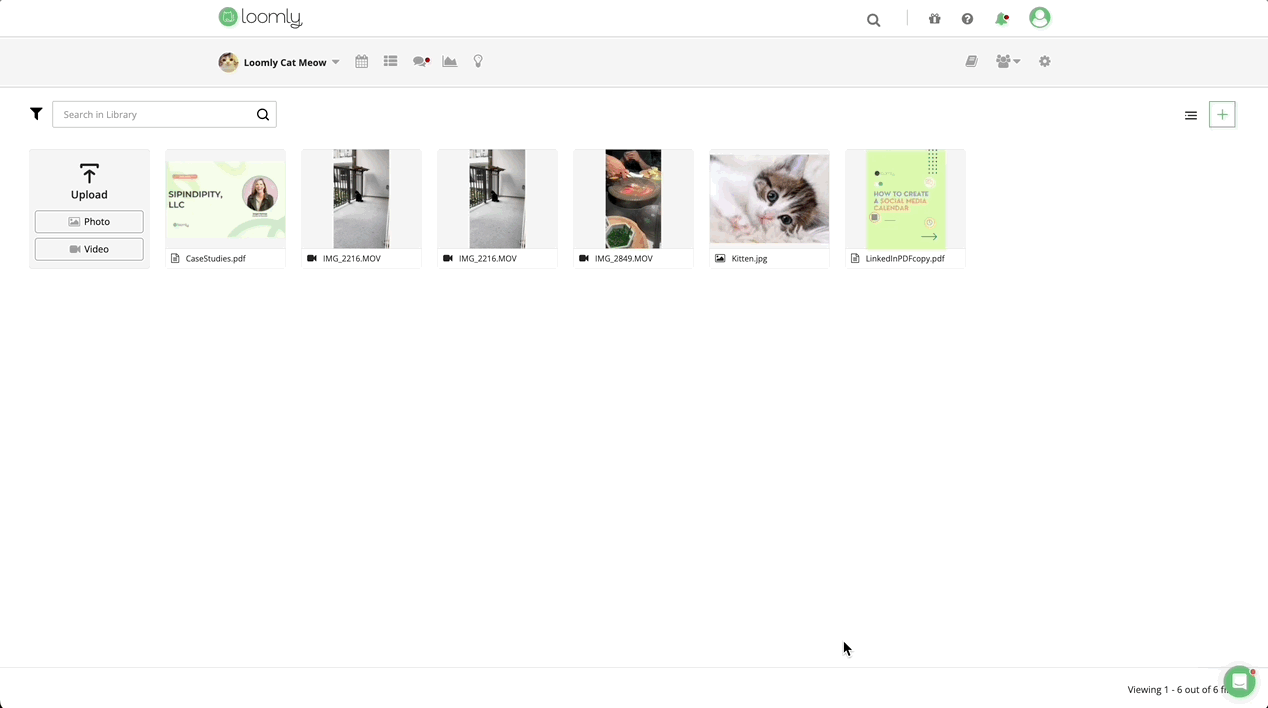Add new asset with the green plus button
The height and width of the screenshot is (708, 1268).
point(1222,114)
